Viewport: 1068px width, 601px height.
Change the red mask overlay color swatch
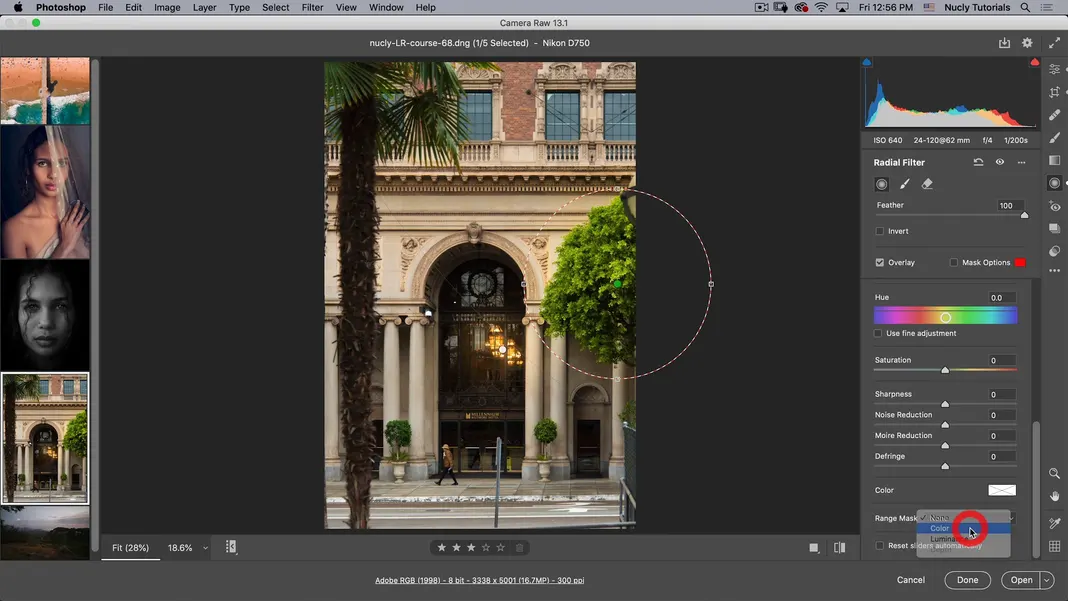click(1020, 262)
